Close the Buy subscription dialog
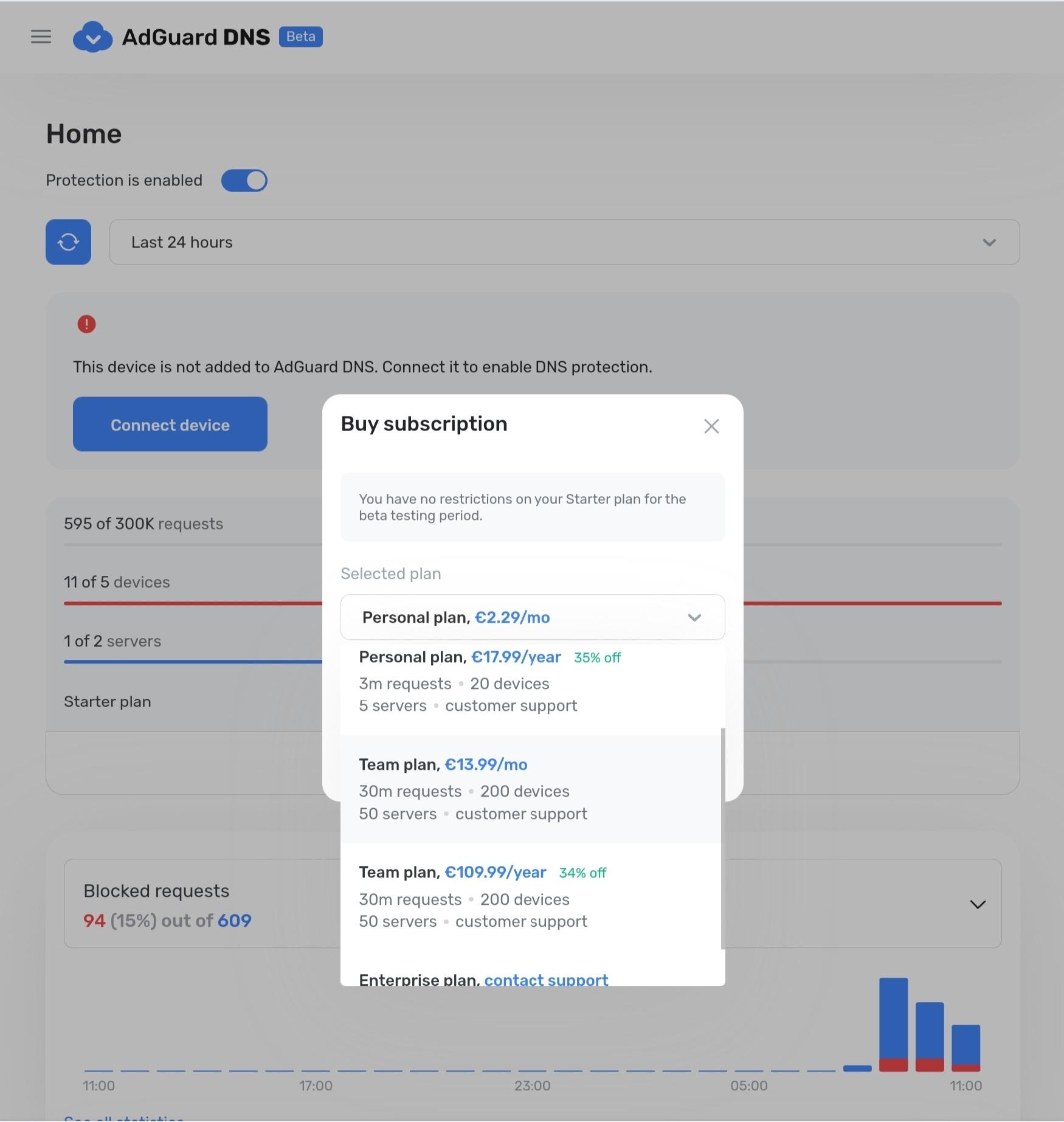Screen dimensions: 1064x1122 (711, 426)
